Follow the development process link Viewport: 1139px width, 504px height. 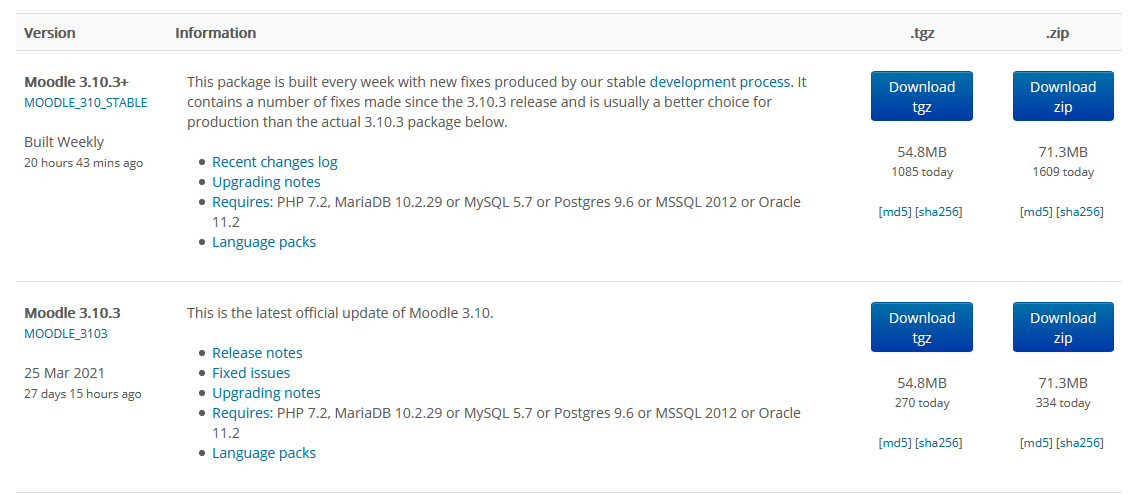click(719, 82)
